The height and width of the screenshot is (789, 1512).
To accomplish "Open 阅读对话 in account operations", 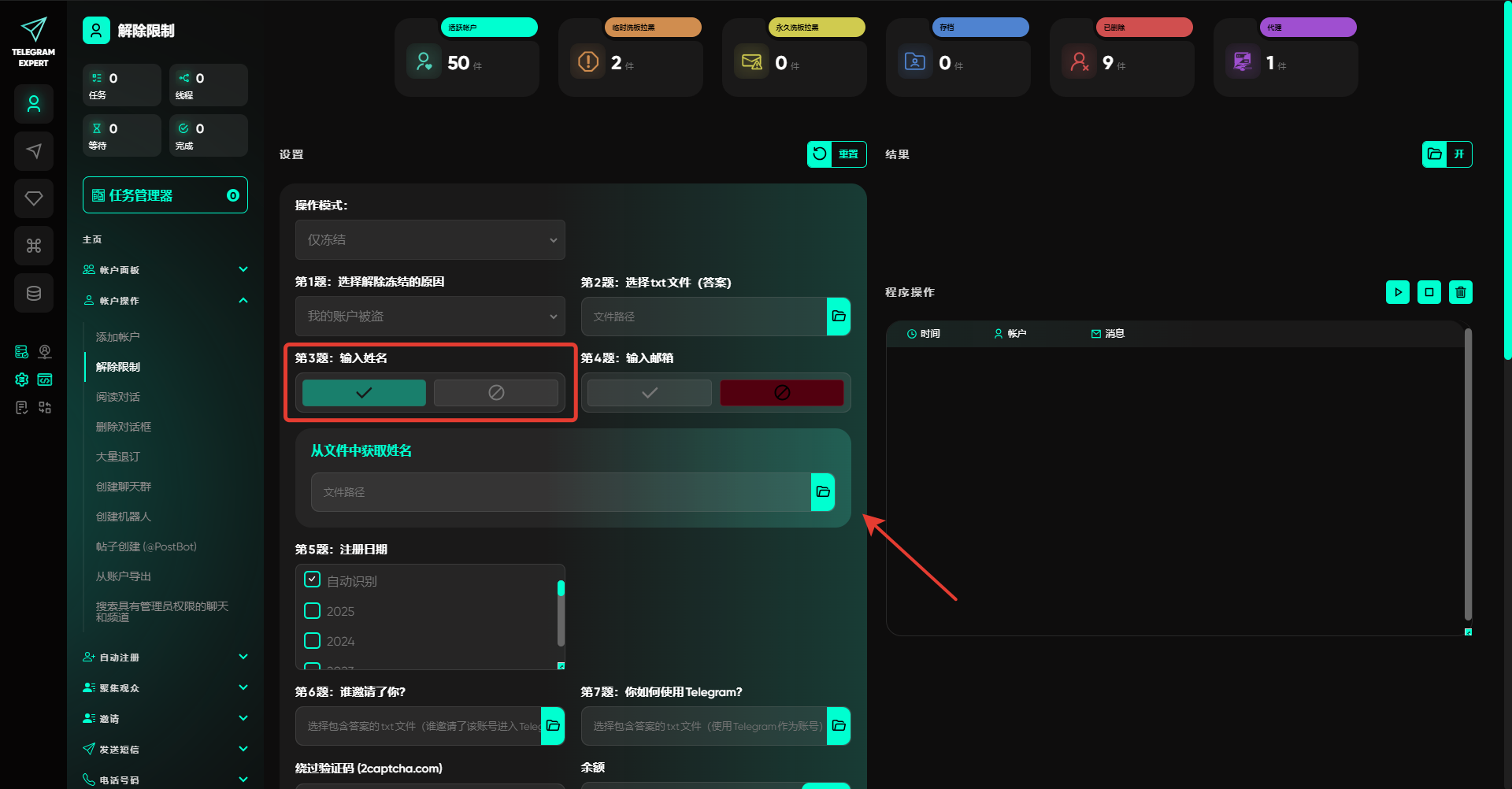I will [x=118, y=397].
